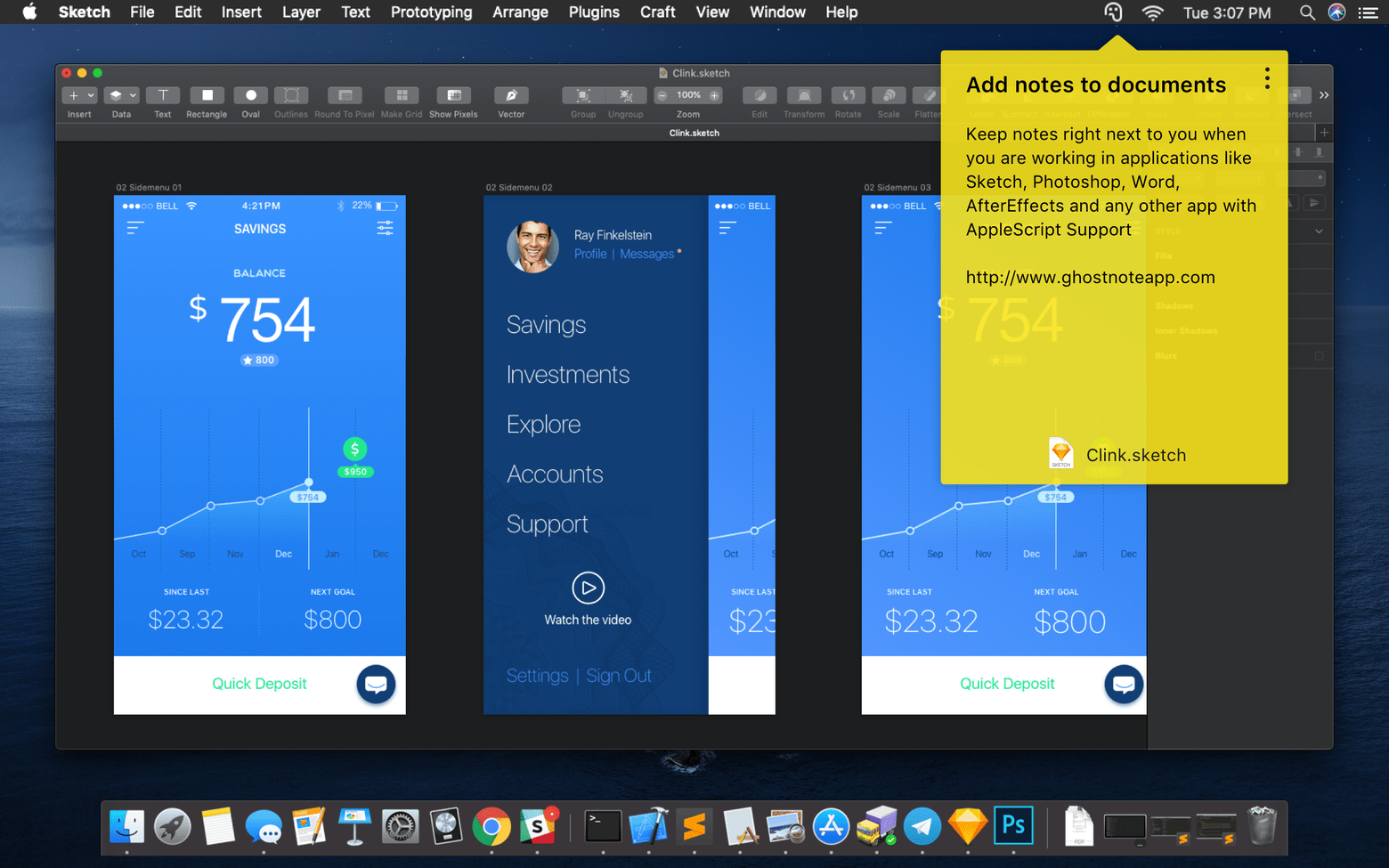
Task: Click chat bubble button on Sidemenu 01 artboard
Action: [x=376, y=685]
